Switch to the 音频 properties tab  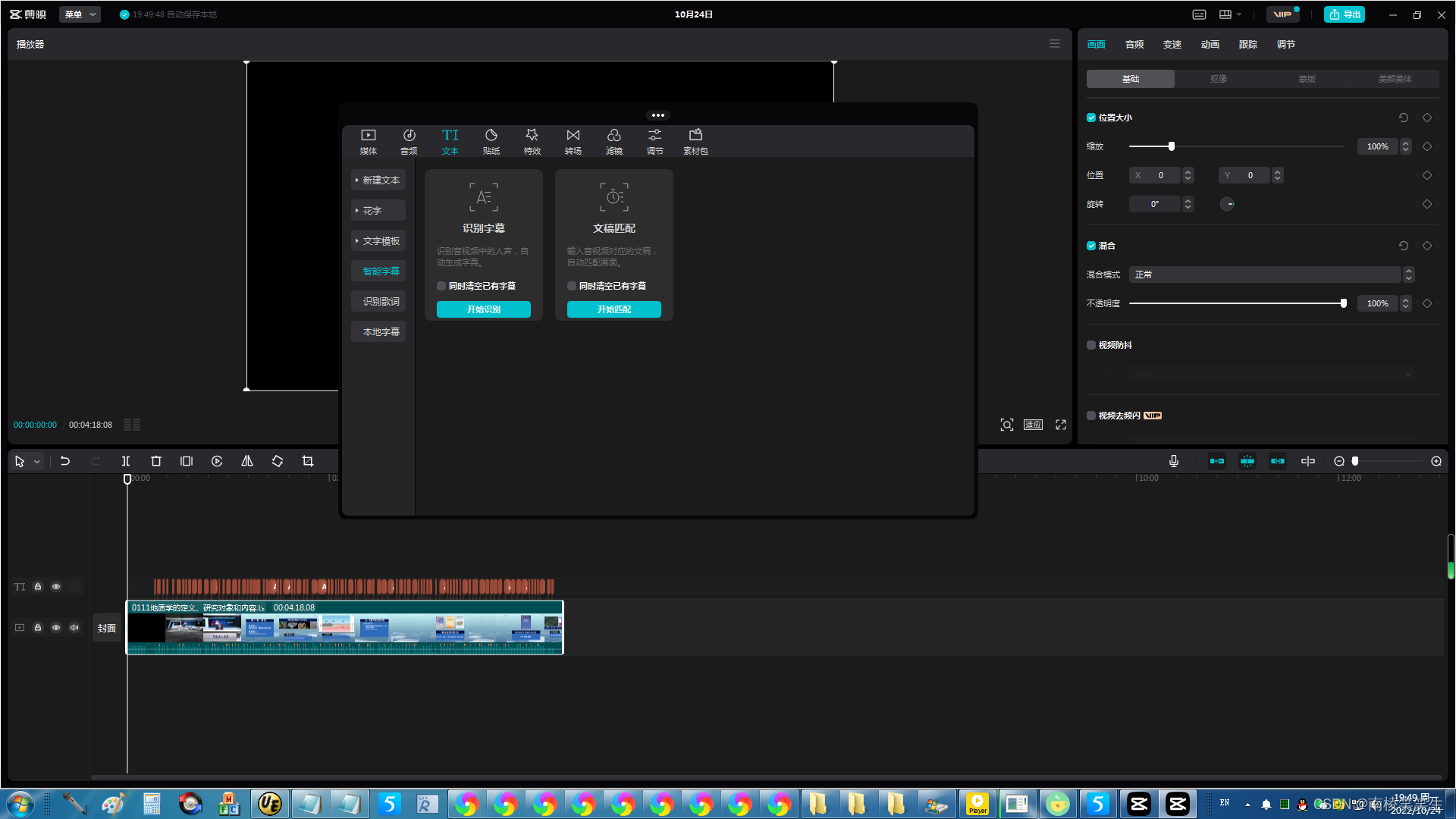[1134, 45]
